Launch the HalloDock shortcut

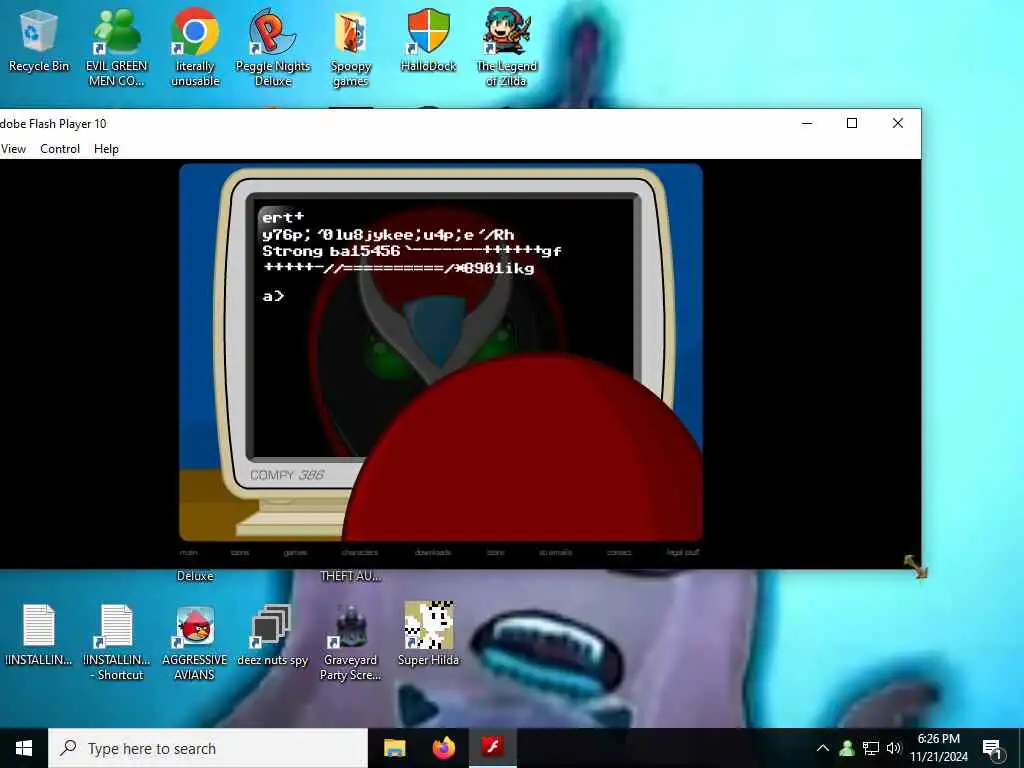coord(428,40)
